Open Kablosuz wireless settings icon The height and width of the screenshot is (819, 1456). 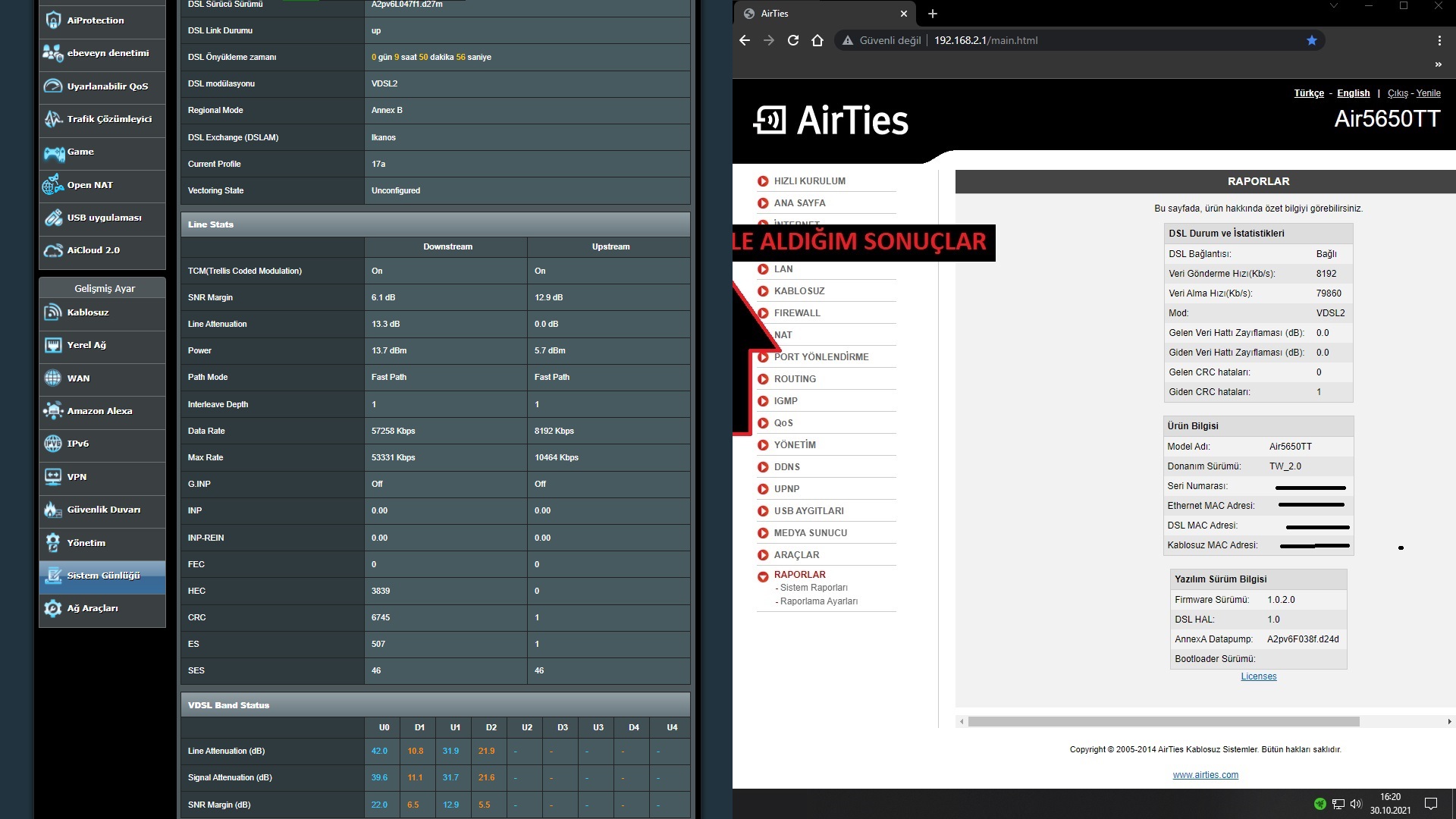coord(53,312)
